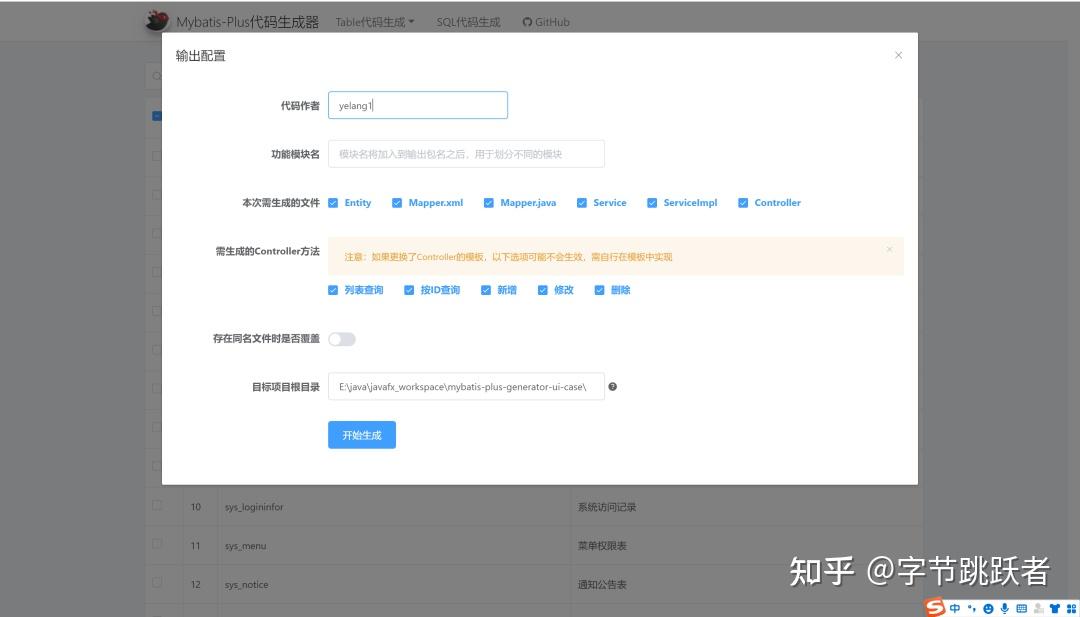Click the Sogou S logo in the tray
This screenshot has height=617, width=1080.
point(934,606)
